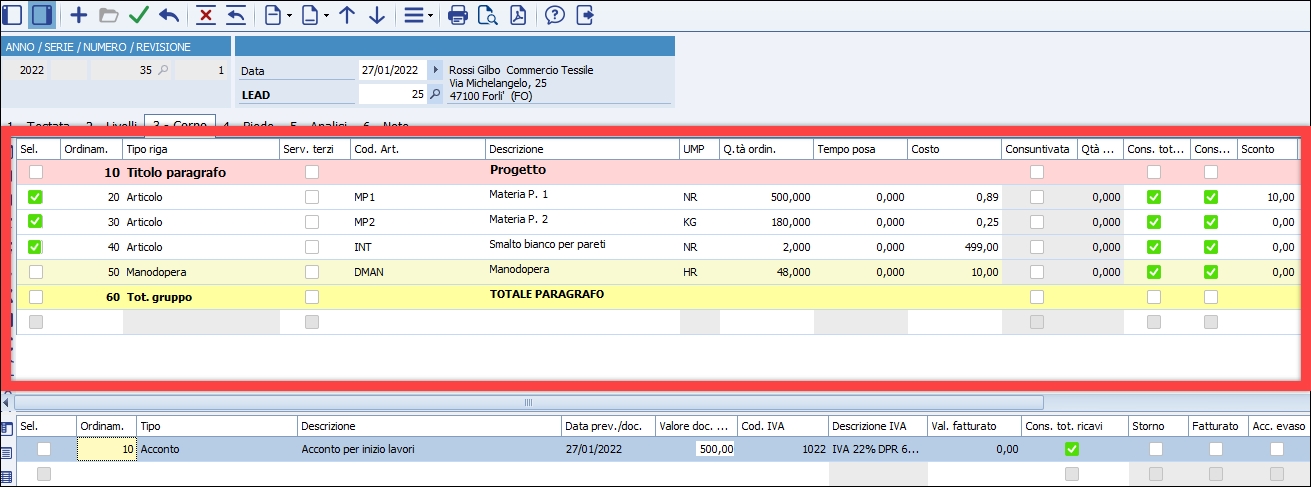Move row up with arrow icon
The image size is (1311, 487).
(x=347, y=15)
